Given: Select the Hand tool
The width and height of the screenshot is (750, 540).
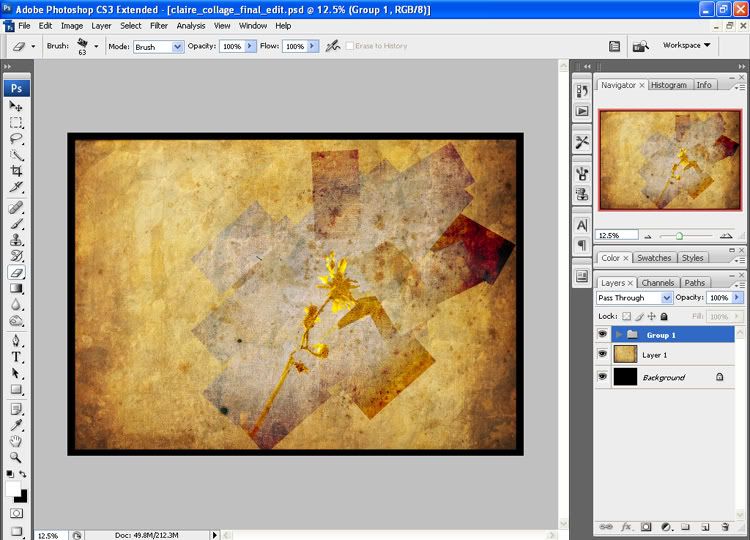Looking at the screenshot, I should tap(16, 441).
